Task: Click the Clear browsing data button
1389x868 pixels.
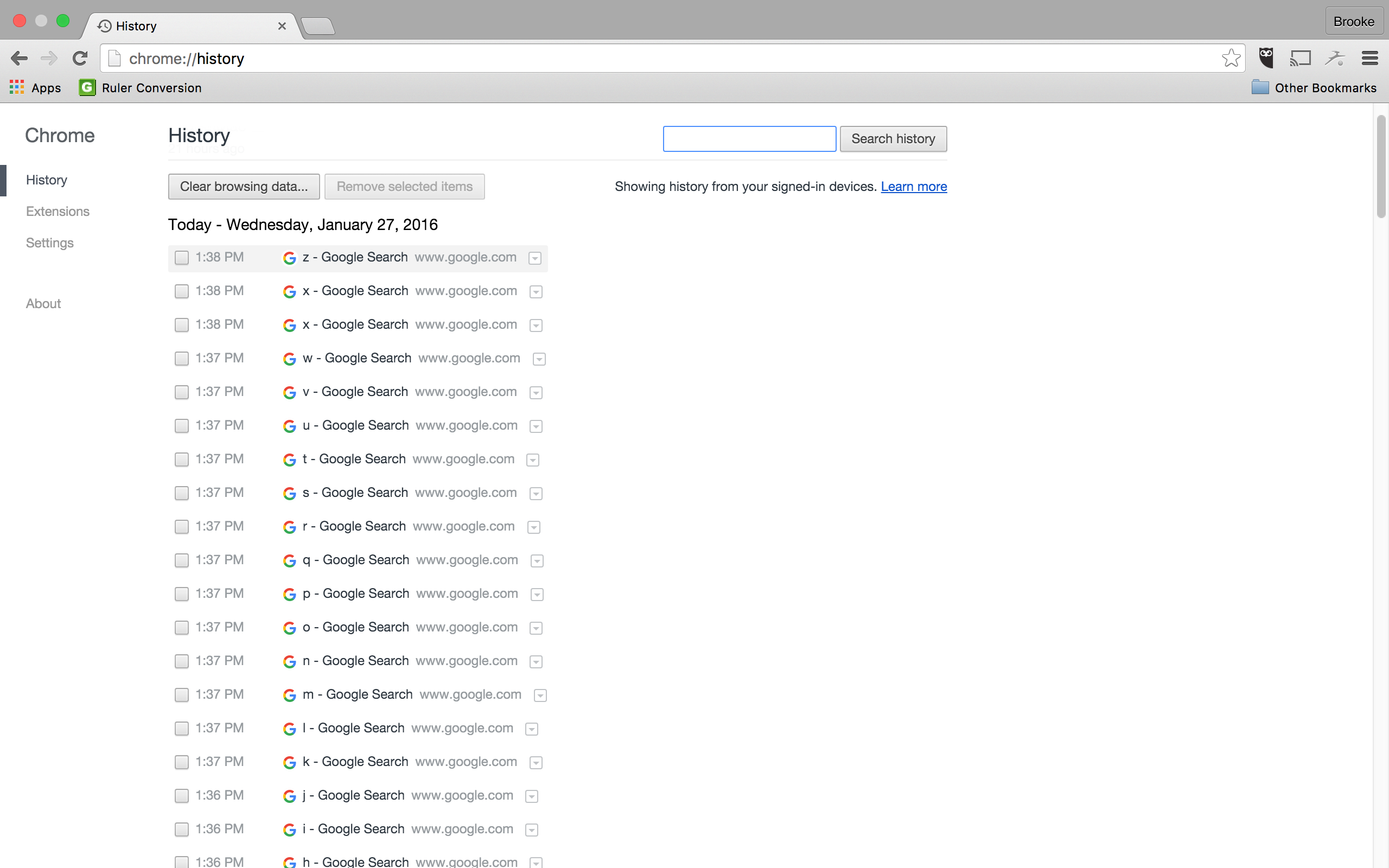Action: [244, 187]
